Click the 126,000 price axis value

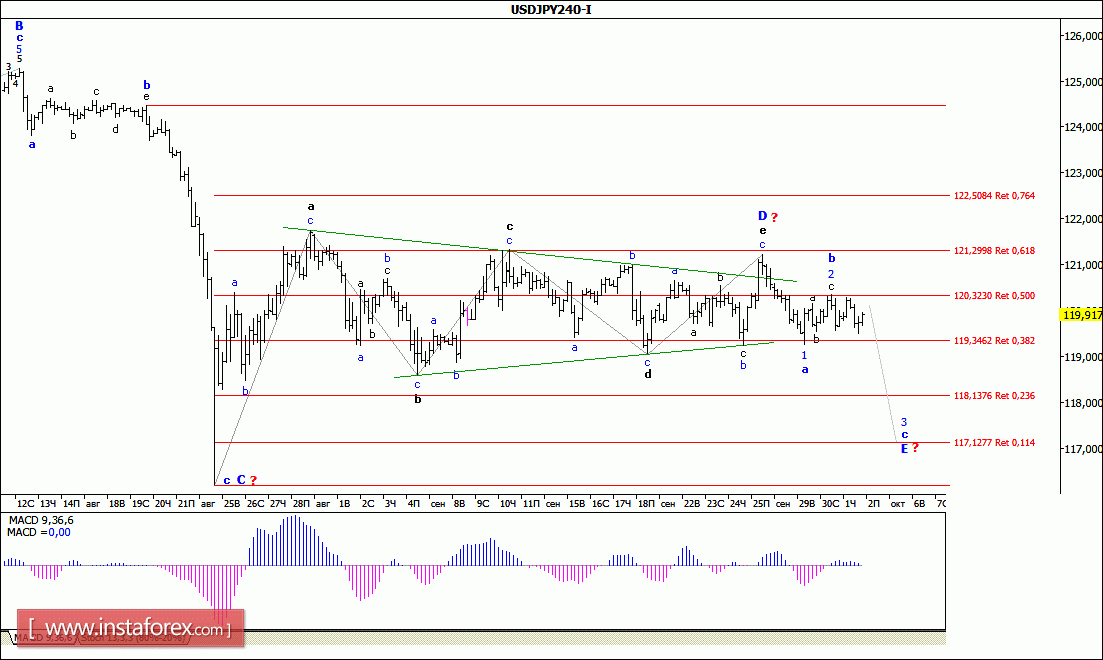[1083, 36]
